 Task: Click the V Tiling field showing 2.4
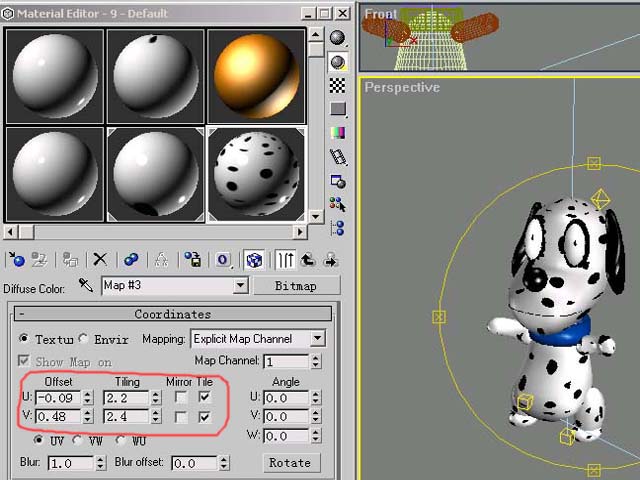tap(126, 417)
